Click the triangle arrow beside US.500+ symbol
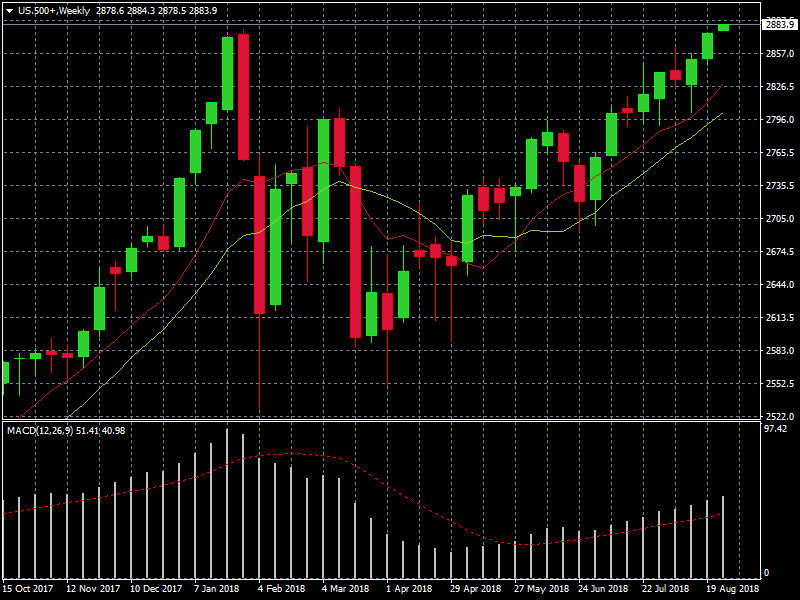 [x=9, y=10]
